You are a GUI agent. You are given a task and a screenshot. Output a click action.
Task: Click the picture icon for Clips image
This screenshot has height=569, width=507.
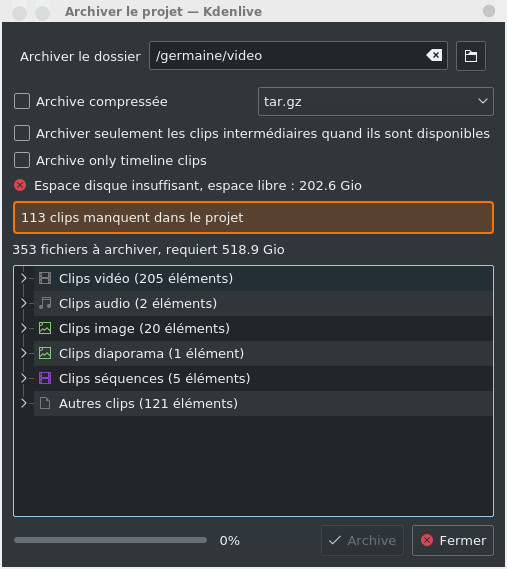[x=45, y=328]
